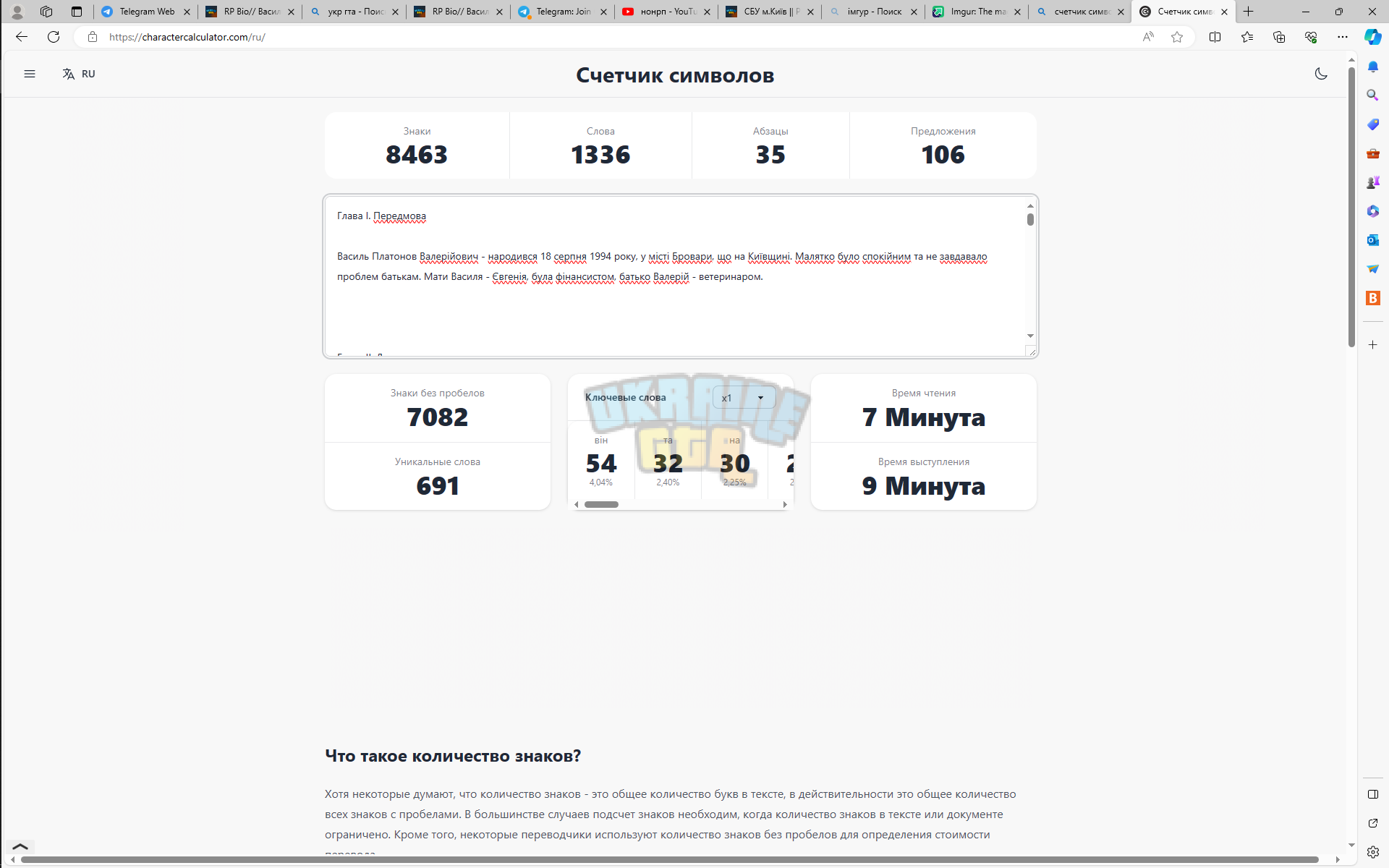Open sidebar settings gear icon

(1372, 852)
